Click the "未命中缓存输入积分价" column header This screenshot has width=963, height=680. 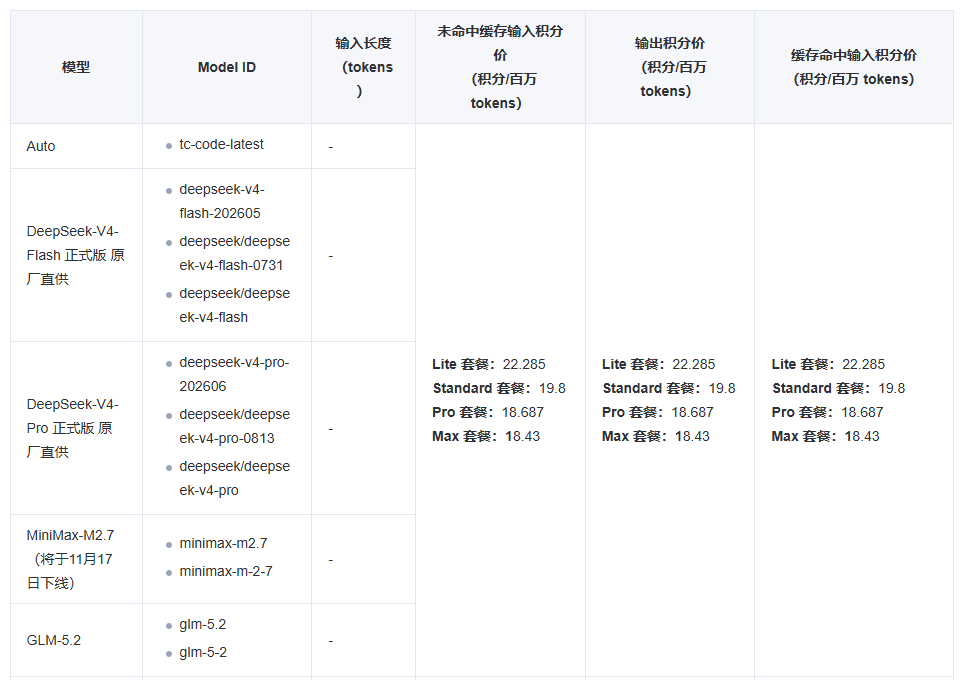[x=500, y=67]
